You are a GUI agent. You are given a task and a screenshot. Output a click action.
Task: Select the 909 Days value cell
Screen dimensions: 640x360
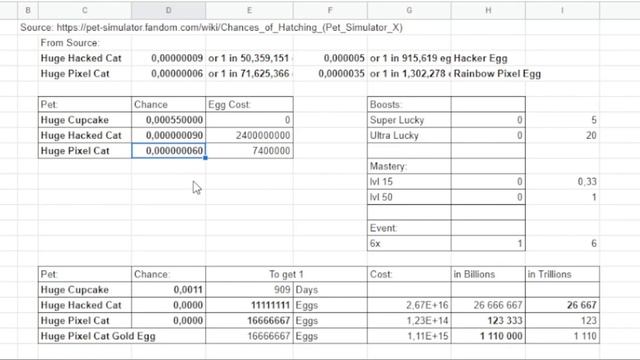tap(249, 290)
